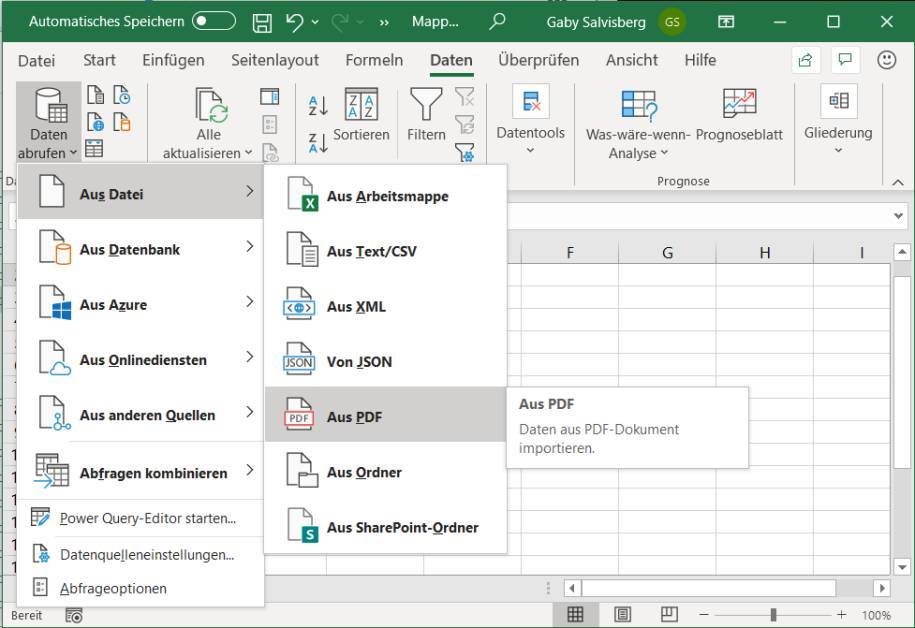Click Power Query-Editor starten
The width and height of the screenshot is (915, 628).
(x=147, y=518)
